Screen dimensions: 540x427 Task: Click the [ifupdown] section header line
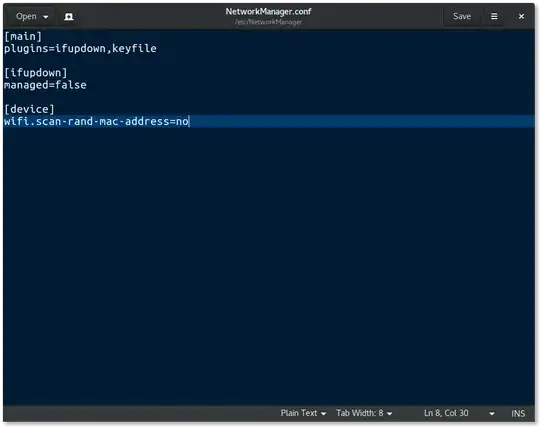[36, 73]
